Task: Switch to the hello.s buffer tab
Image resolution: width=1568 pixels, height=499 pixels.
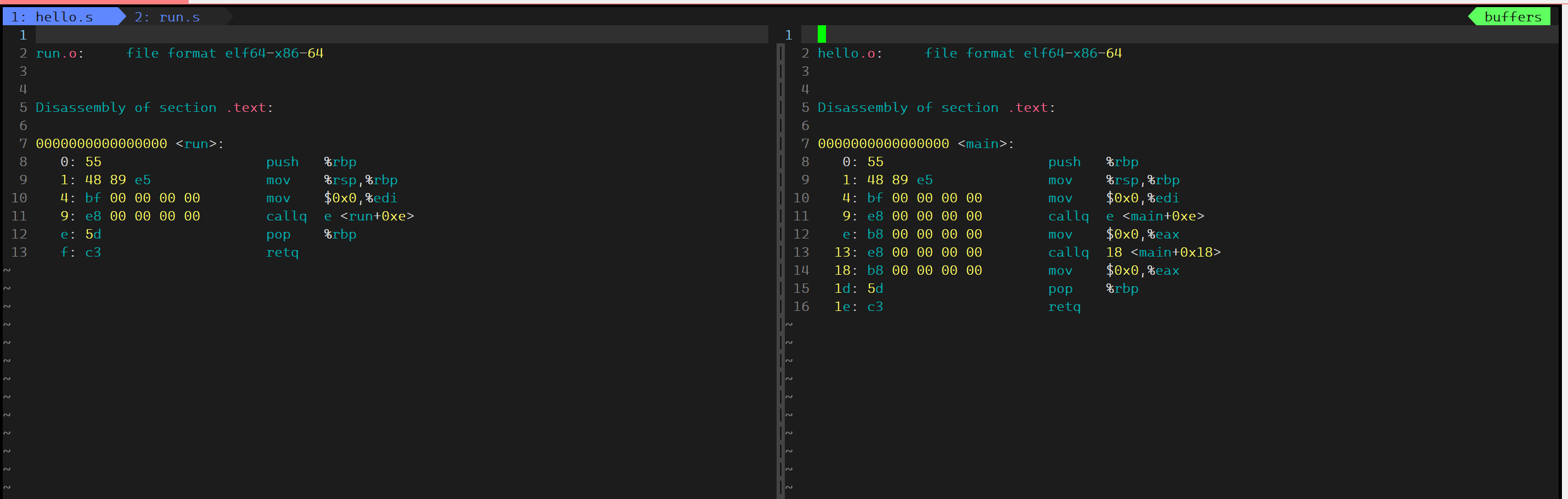Action: point(61,17)
